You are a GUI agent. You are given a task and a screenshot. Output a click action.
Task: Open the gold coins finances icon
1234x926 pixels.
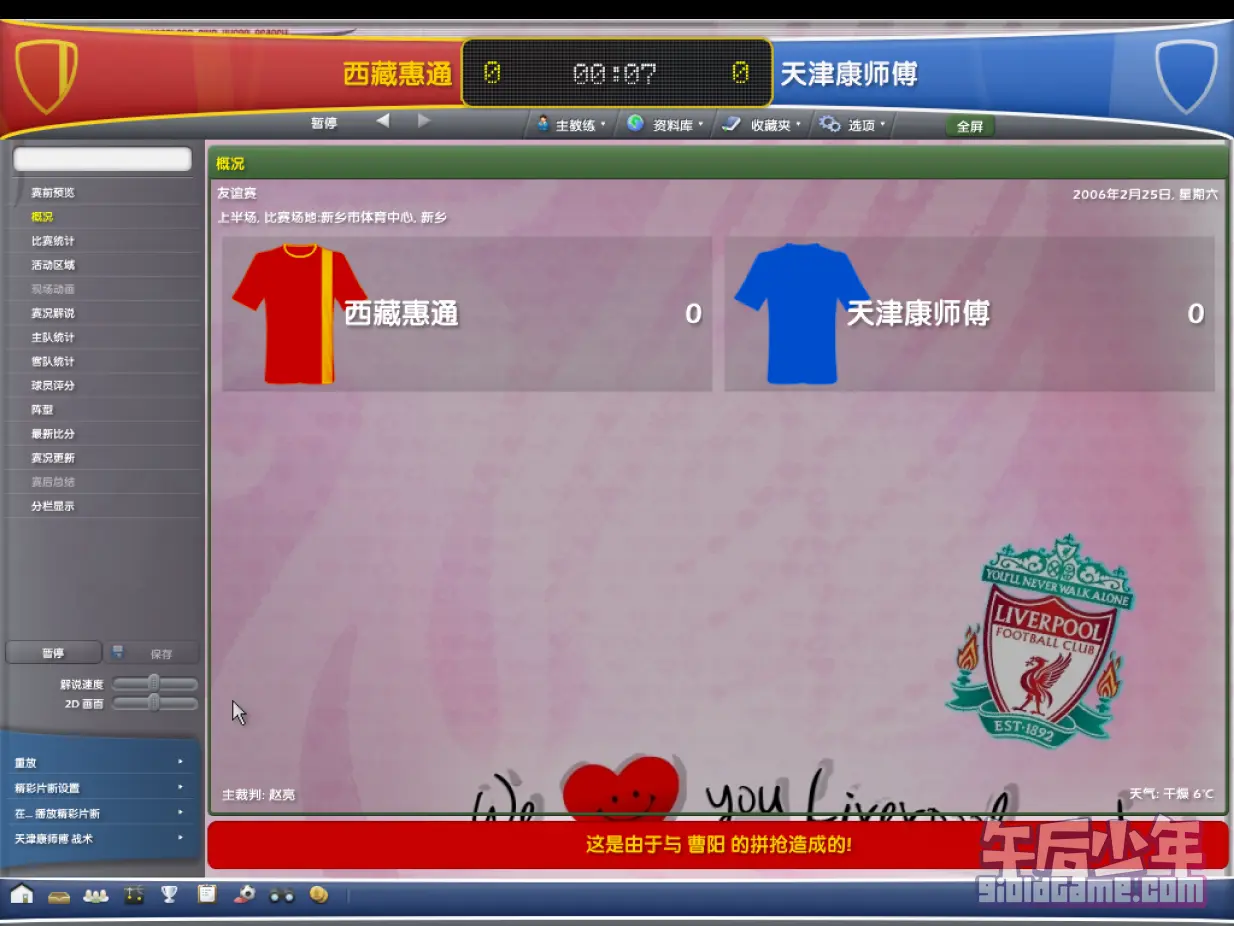coord(319,894)
